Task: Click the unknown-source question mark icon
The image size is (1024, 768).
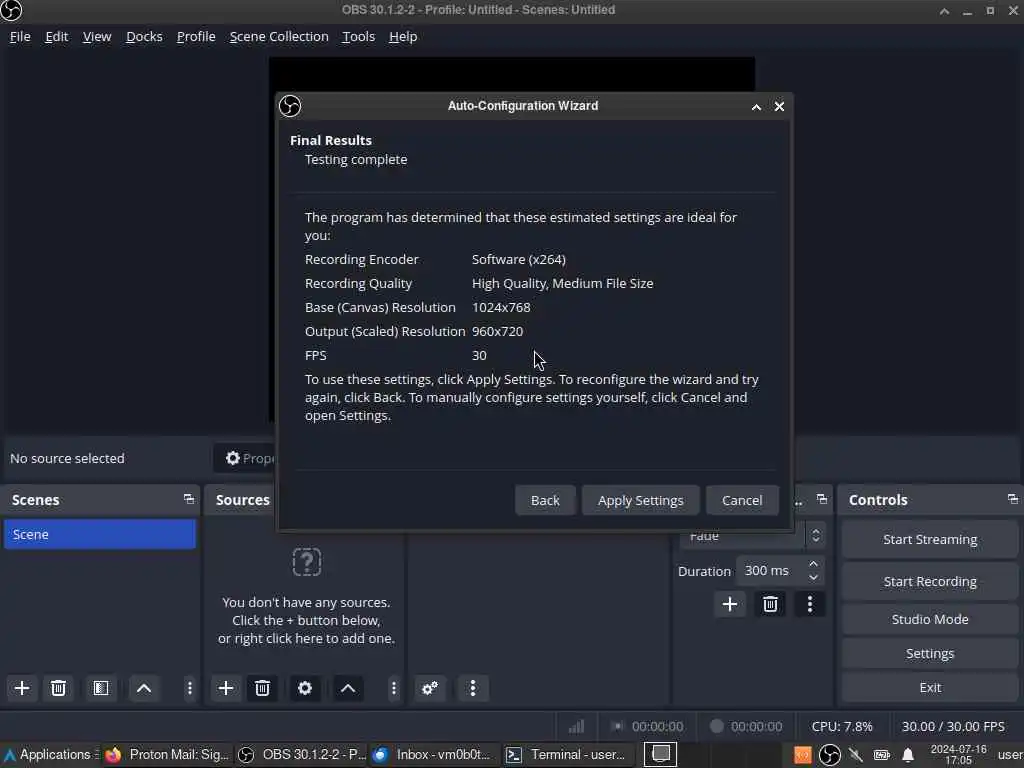Action: click(x=306, y=562)
